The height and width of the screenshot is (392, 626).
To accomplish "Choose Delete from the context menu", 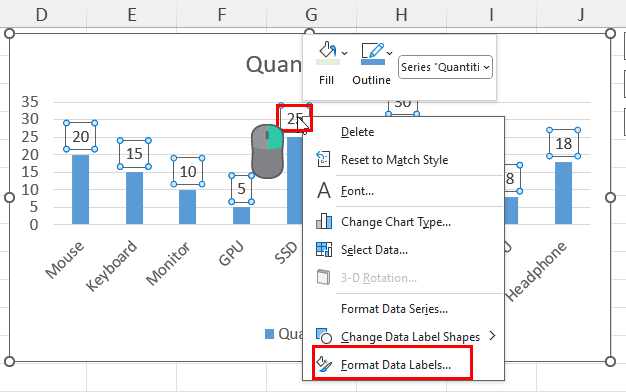I will pos(404,132).
